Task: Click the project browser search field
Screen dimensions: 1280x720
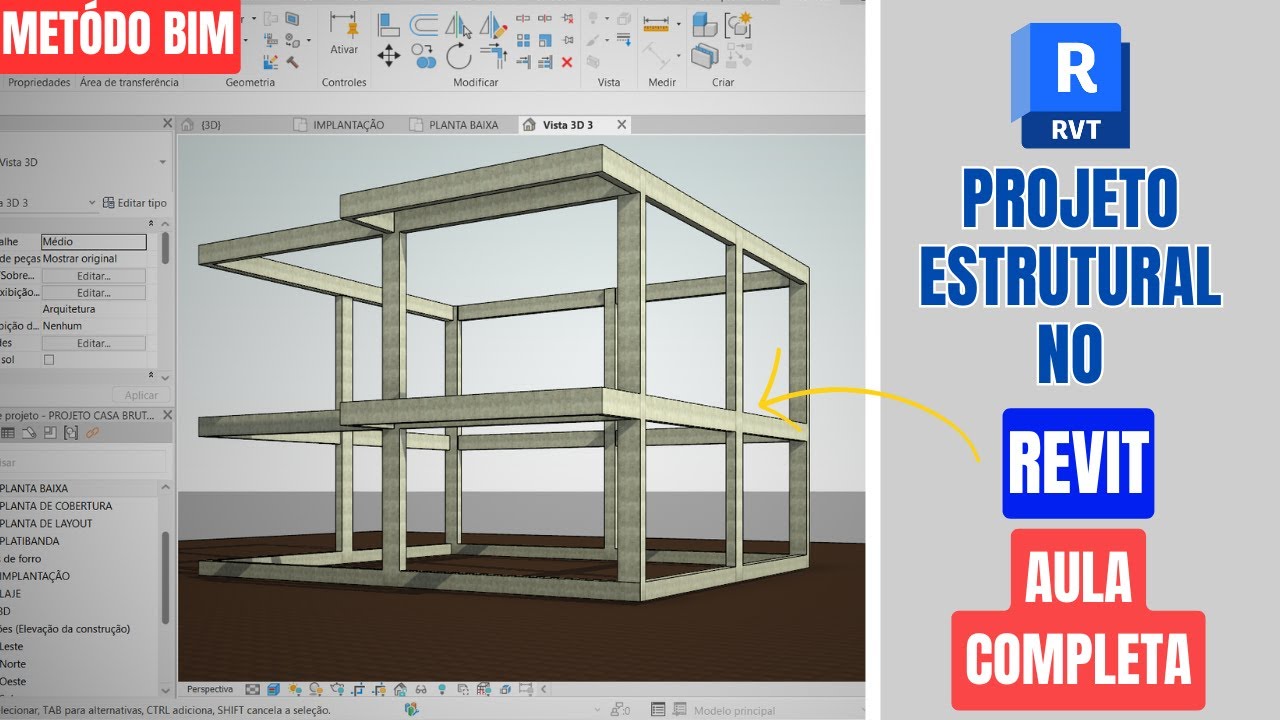Action: [83, 462]
